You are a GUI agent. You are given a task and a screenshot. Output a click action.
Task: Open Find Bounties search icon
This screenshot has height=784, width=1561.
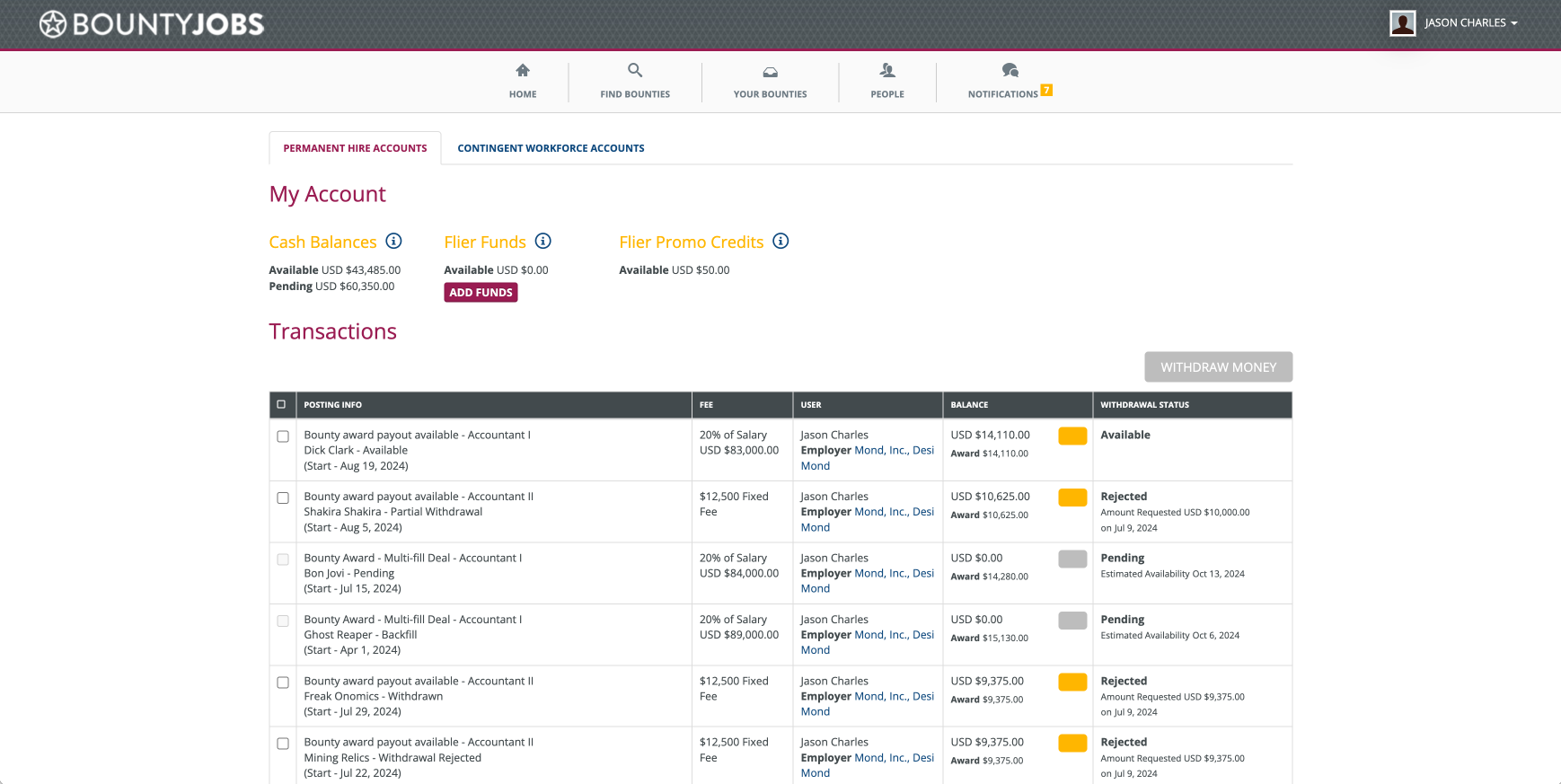tap(635, 70)
